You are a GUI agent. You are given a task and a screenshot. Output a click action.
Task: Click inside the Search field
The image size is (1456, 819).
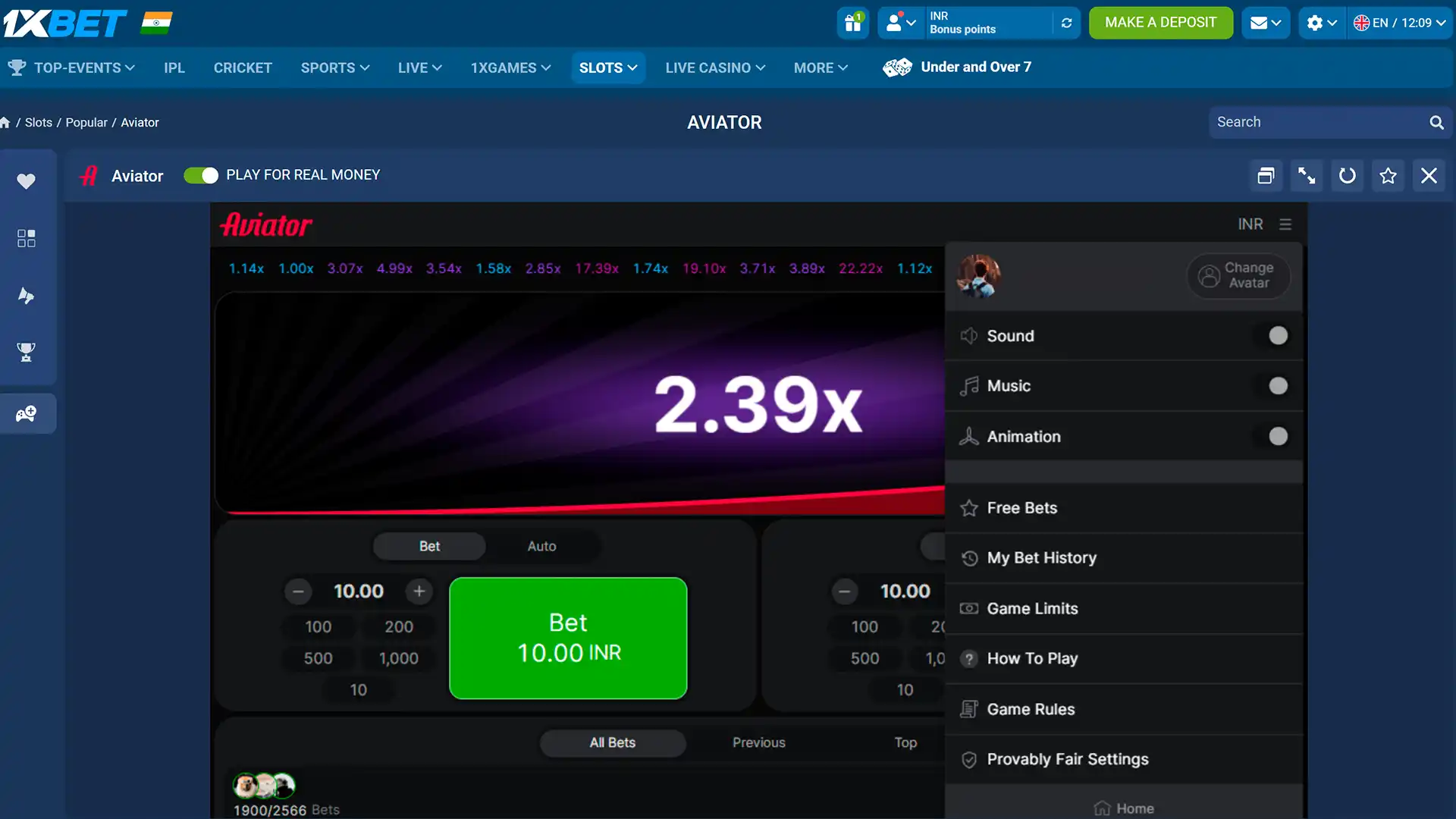click(1319, 122)
